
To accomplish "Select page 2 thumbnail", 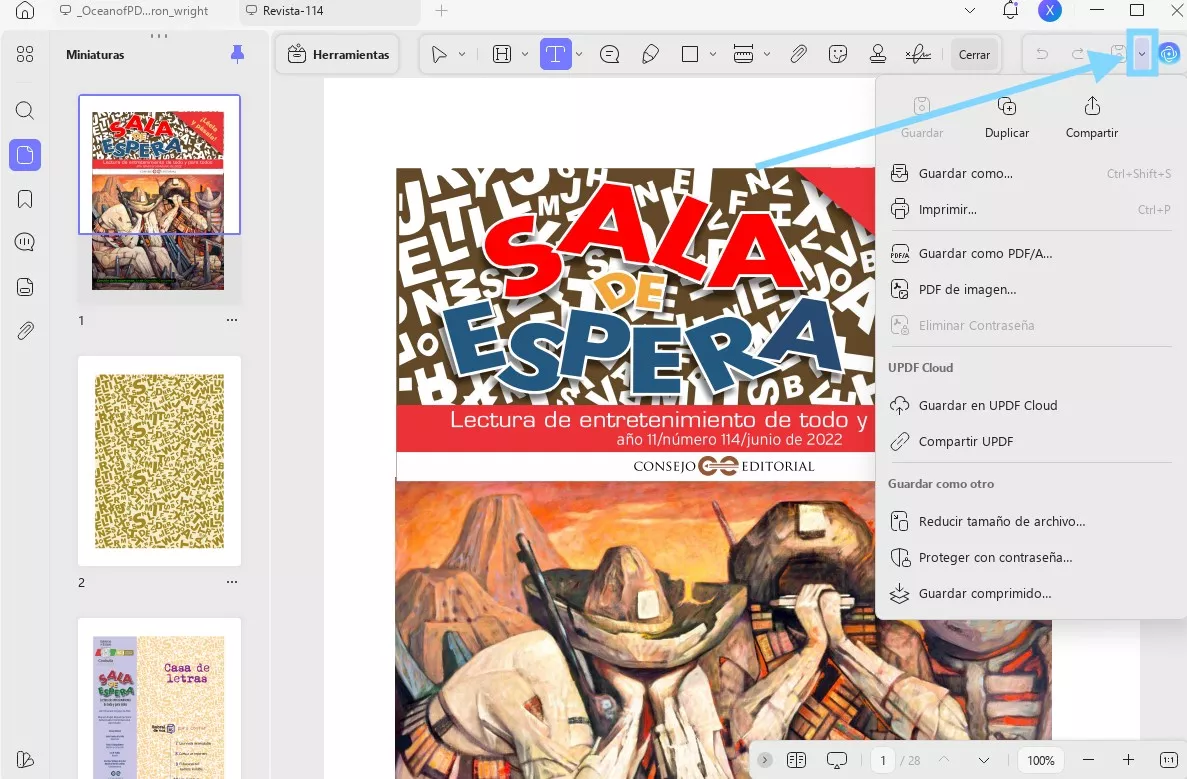I will 159,461.
